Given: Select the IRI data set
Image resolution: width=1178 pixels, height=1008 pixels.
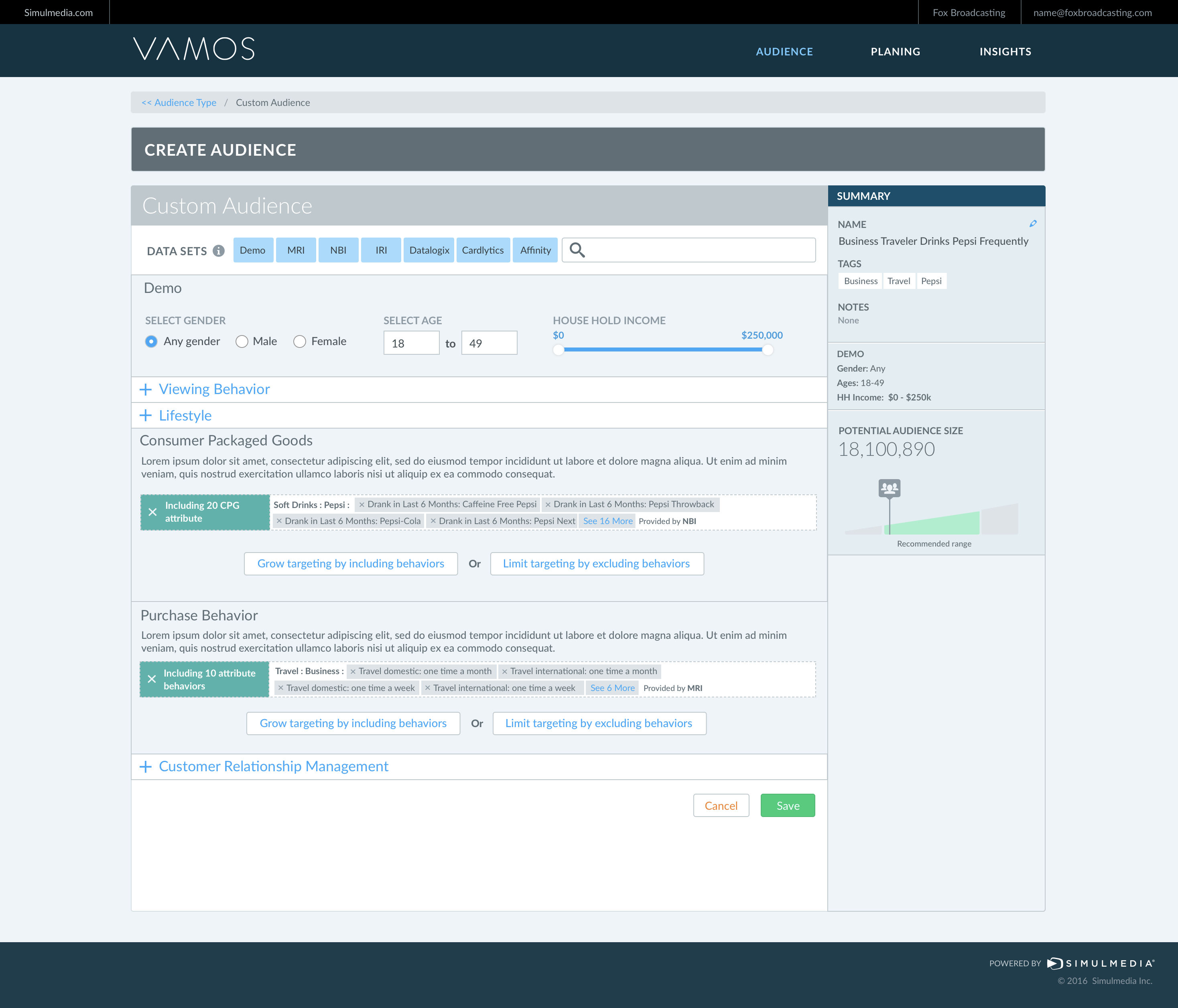Looking at the screenshot, I should [381, 250].
